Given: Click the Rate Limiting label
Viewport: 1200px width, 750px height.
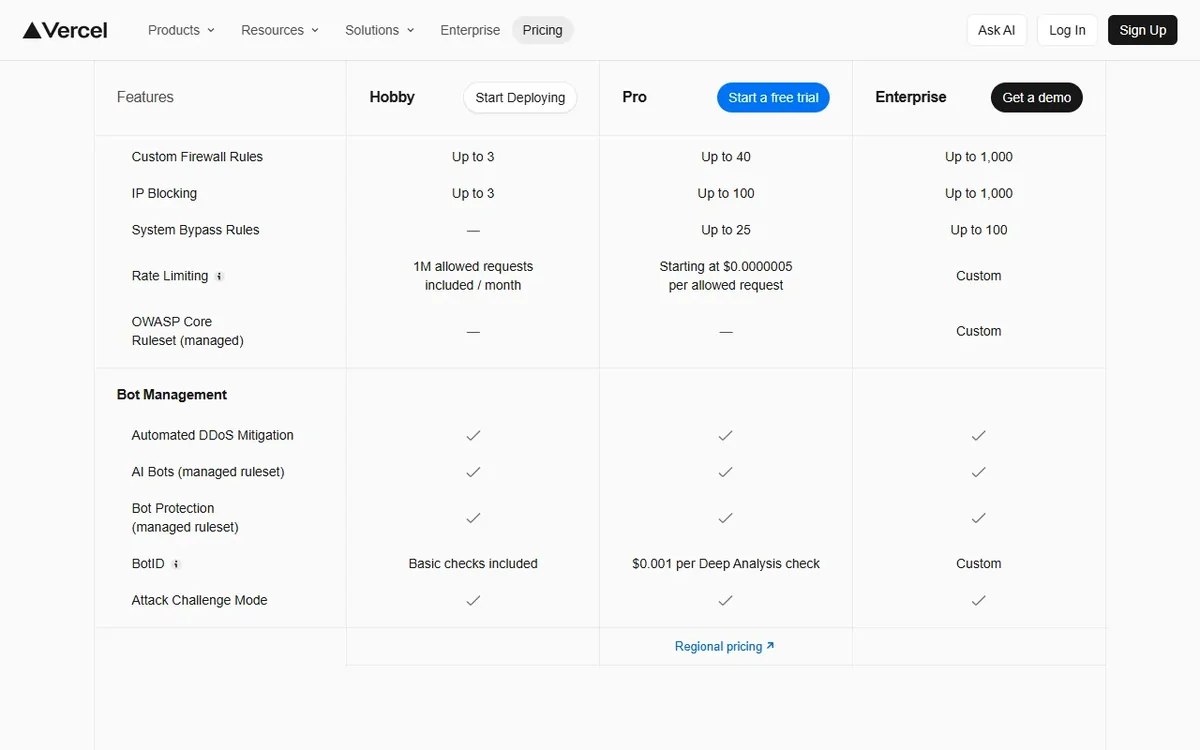Looking at the screenshot, I should 170,276.
